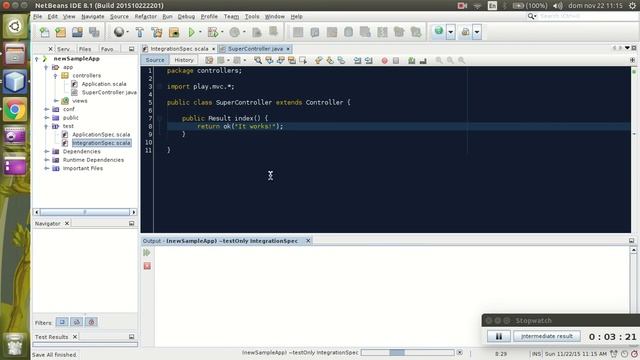Open the Debug menu
Screen dimensions: 640x360
[x=186, y=16]
